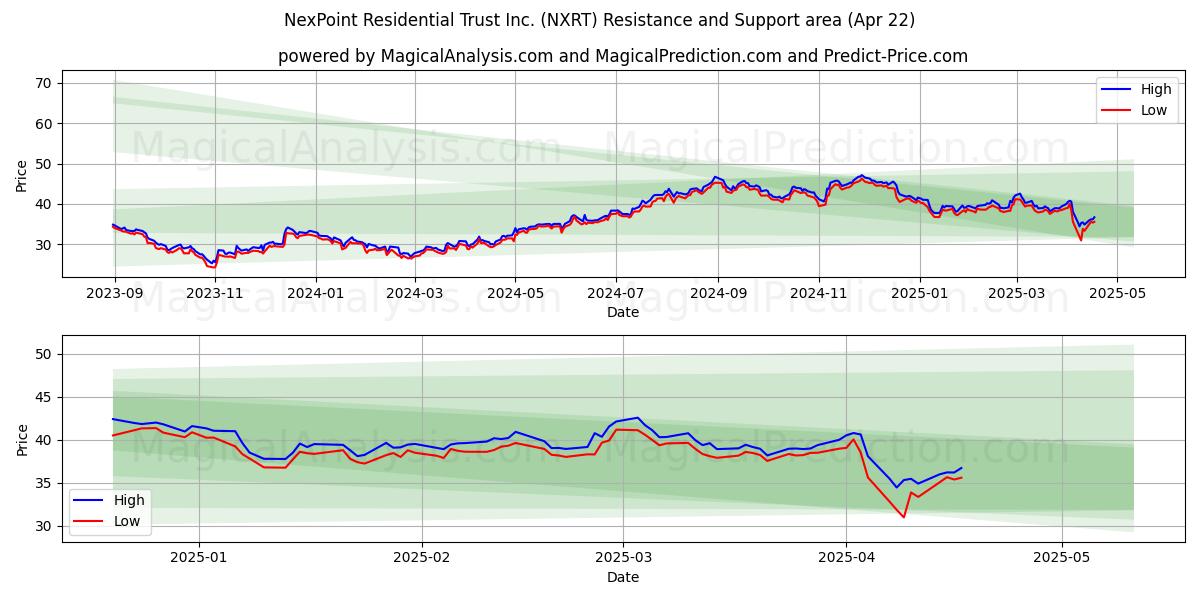Image resolution: width=1200 pixels, height=600 pixels.
Task: Click the '30' price tick in top chart
Action: pyautogui.click(x=44, y=244)
